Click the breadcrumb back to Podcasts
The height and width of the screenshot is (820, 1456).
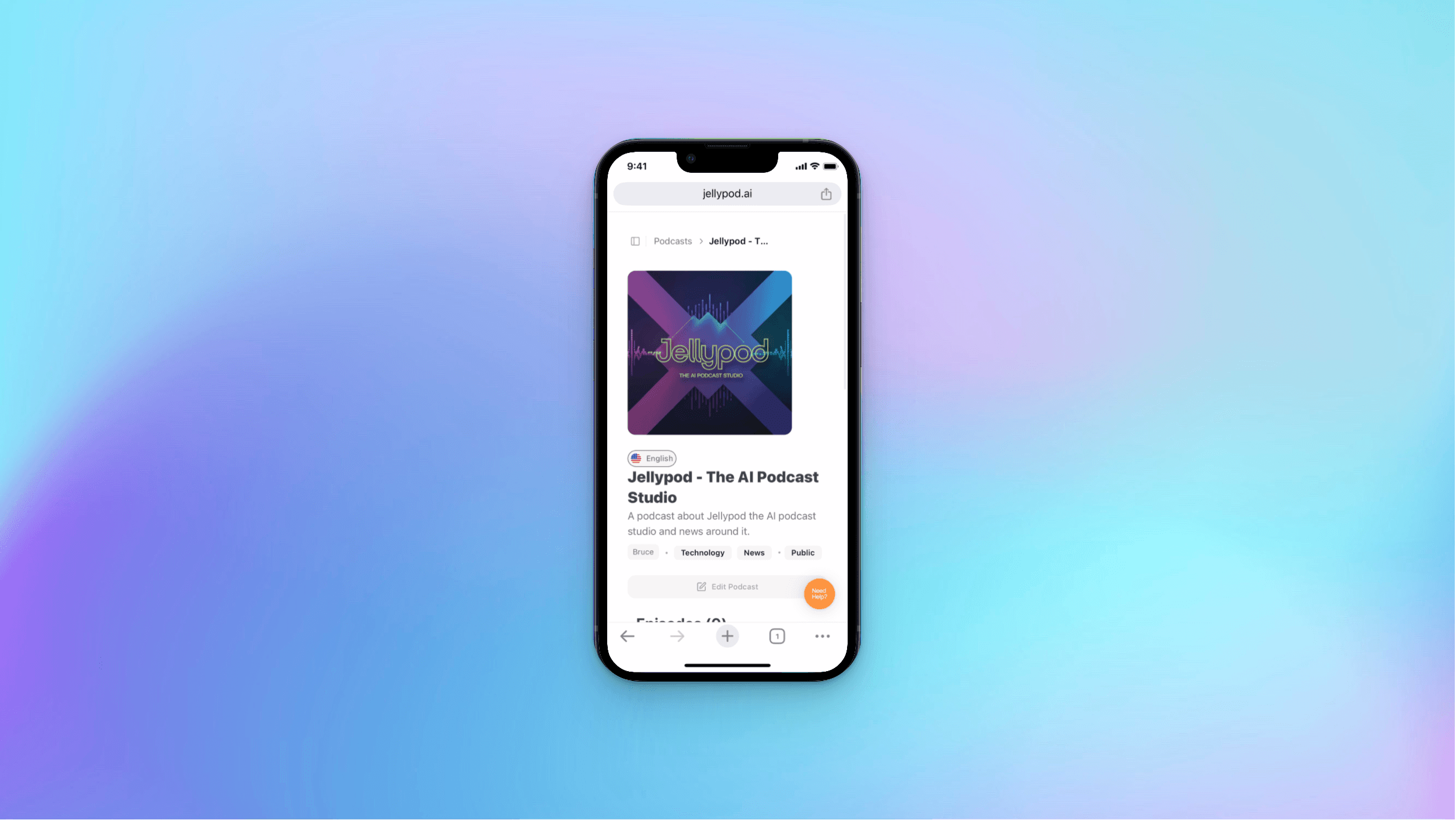tap(672, 240)
